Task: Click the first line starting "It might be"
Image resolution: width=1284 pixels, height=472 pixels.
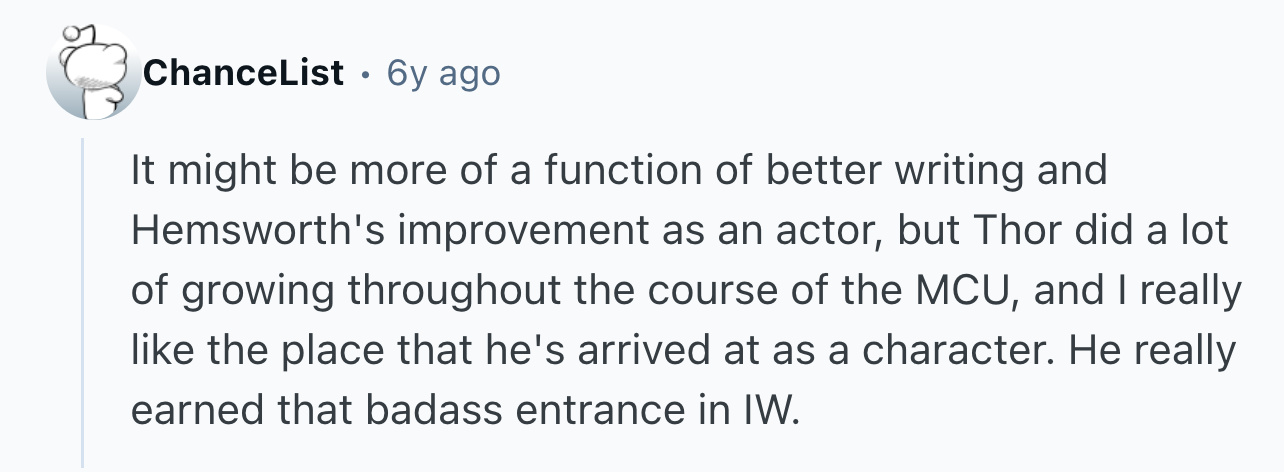Action: [619, 171]
